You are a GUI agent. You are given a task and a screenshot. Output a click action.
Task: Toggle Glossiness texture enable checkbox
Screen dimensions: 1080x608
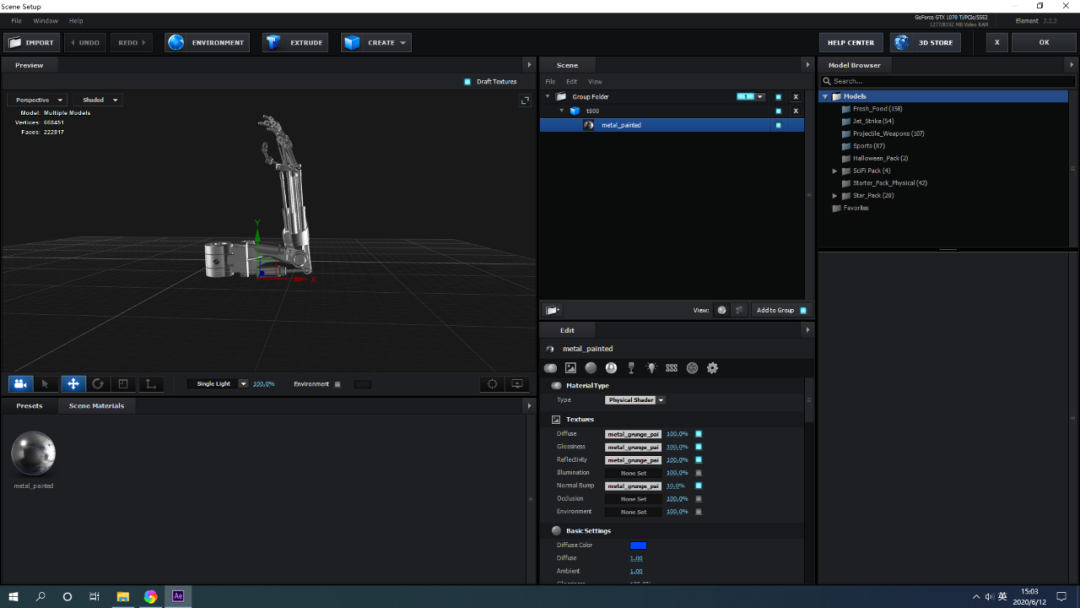click(698, 447)
